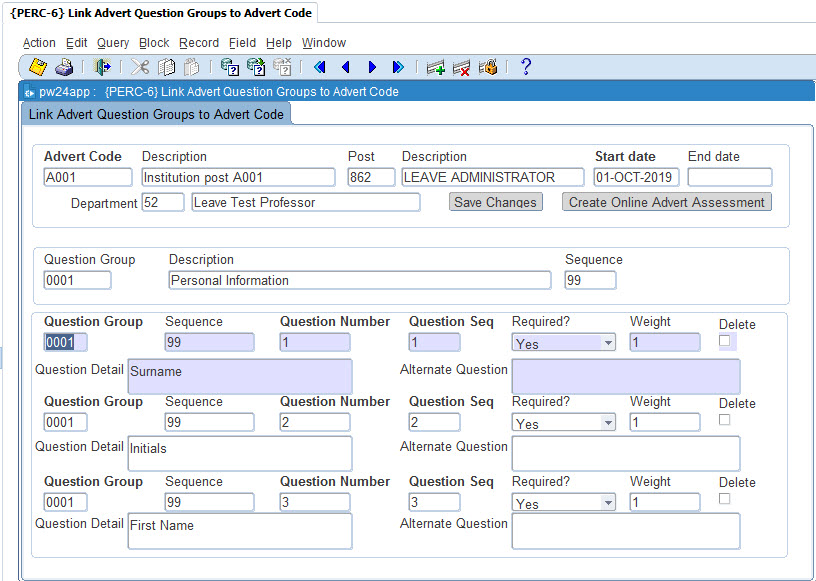Open the Help question mark icon
Screen dimensions: 816x581
tap(526, 67)
